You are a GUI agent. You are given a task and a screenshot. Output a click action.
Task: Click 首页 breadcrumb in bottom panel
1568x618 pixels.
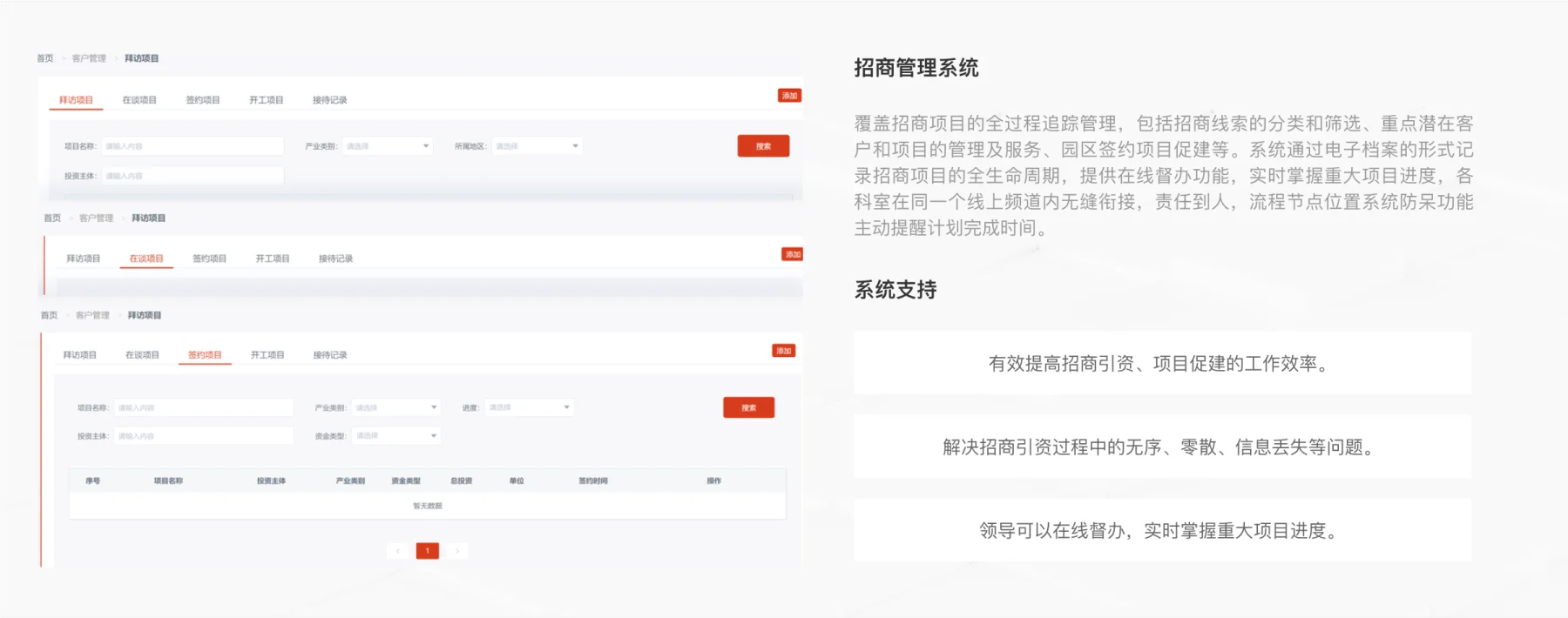(49, 315)
